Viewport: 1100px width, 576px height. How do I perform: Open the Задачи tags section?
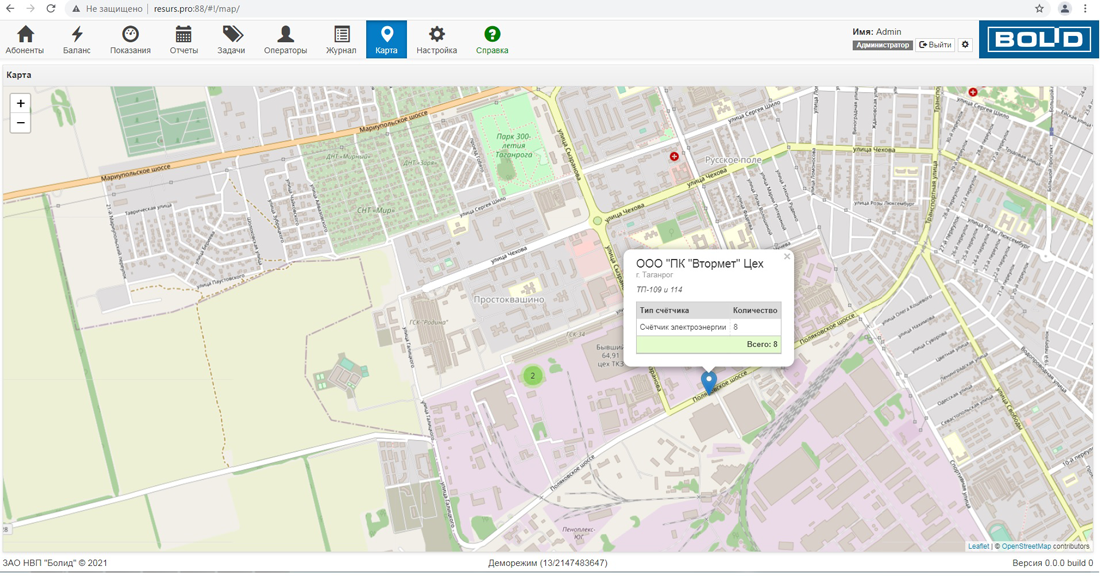point(232,40)
